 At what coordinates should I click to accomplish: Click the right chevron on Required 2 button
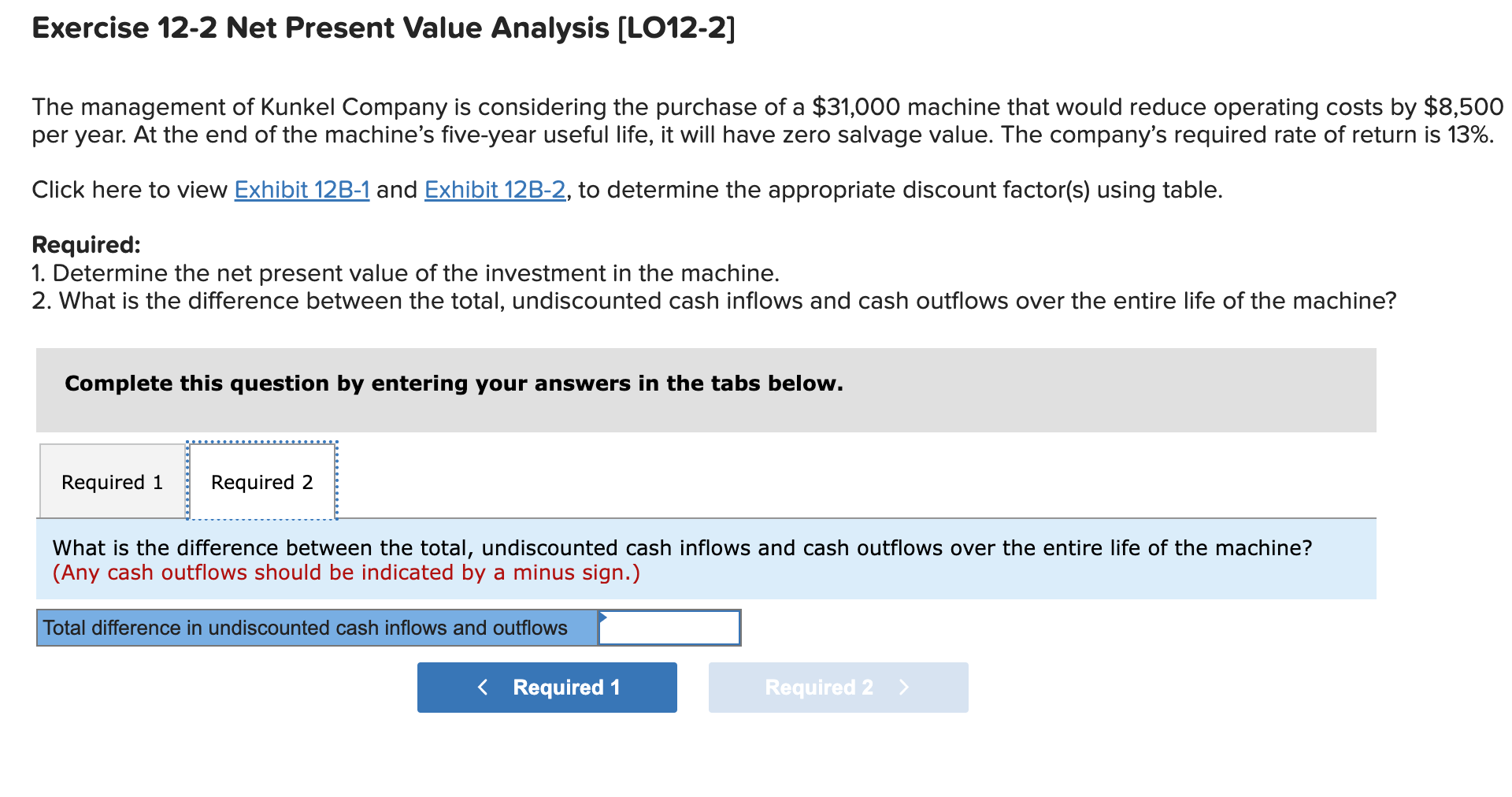904,687
